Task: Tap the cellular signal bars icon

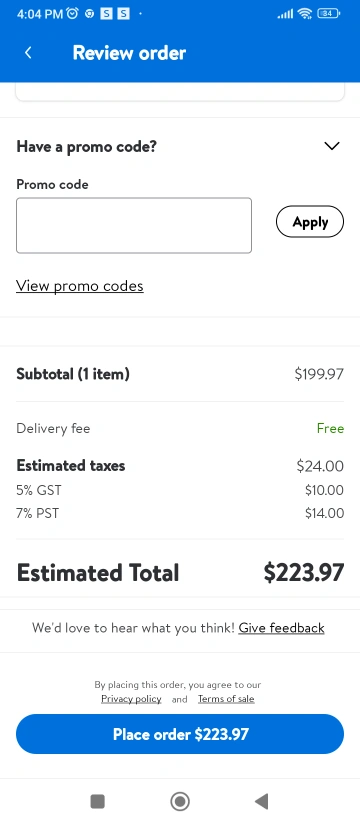Action: tap(285, 15)
